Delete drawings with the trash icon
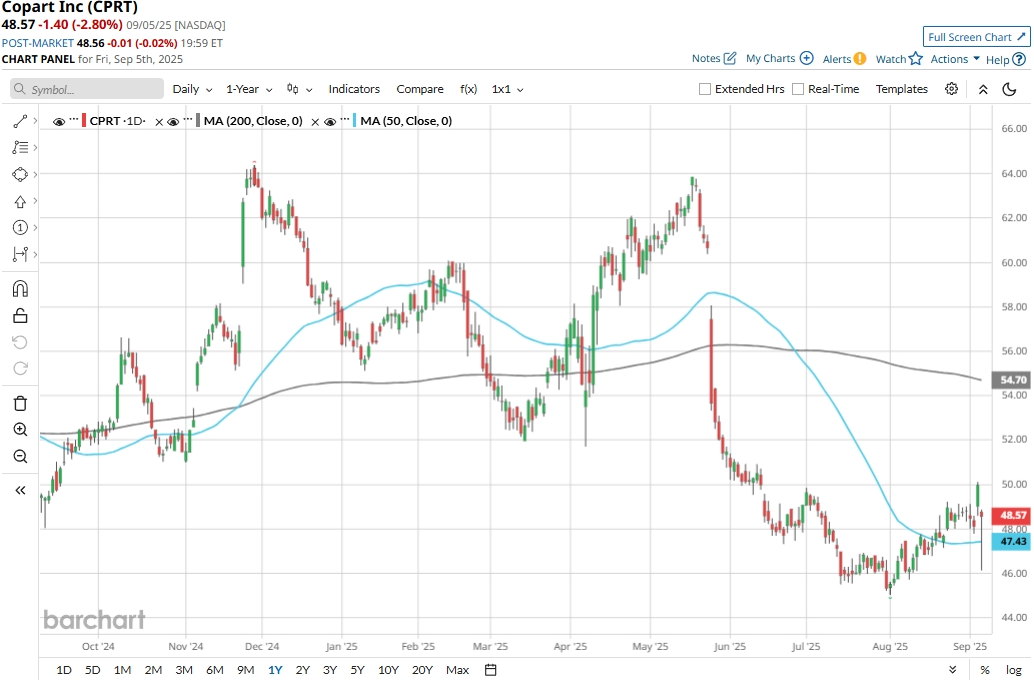The image size is (1034, 680). (x=20, y=404)
